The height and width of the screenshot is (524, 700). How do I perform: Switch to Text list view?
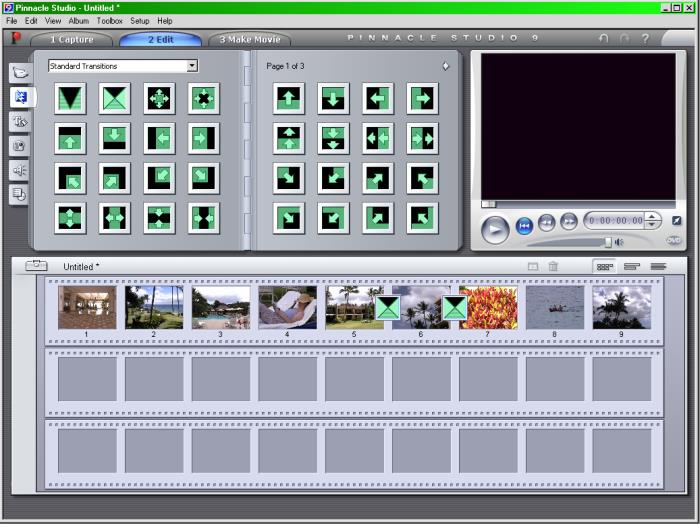point(658,267)
